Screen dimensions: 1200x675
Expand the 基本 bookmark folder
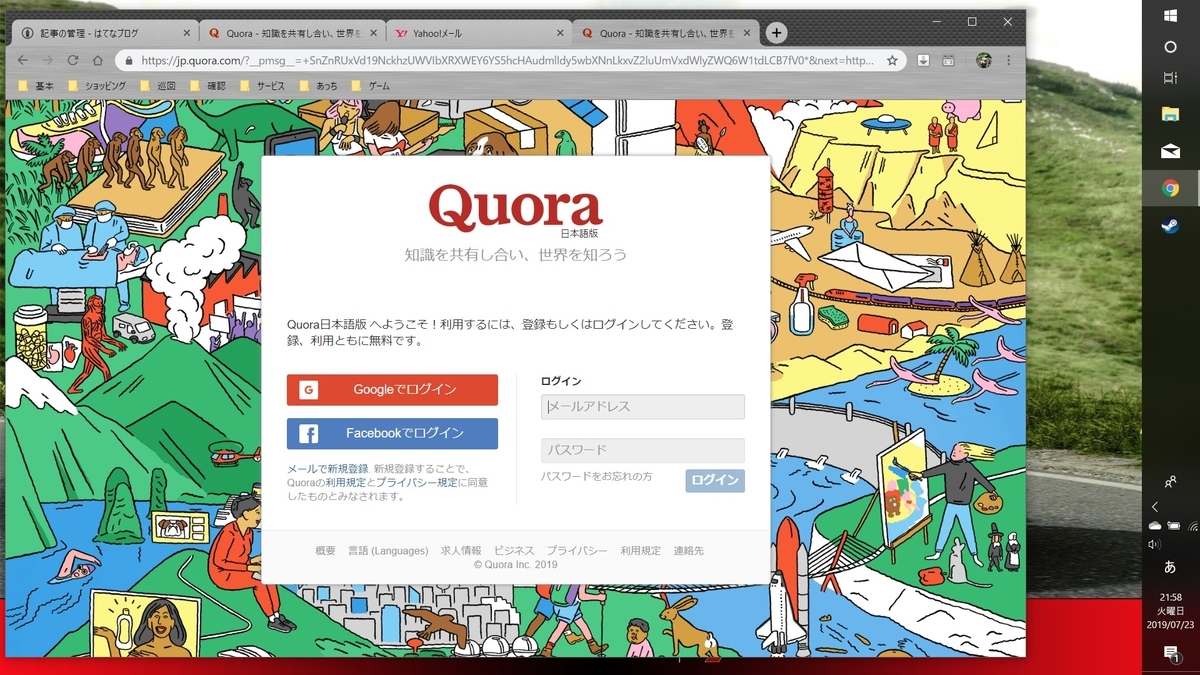tap(36, 86)
